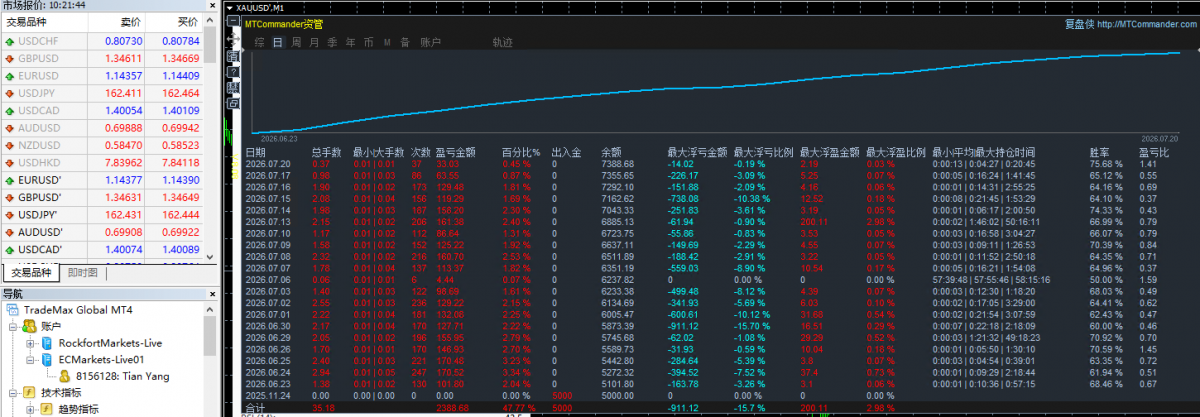Select the M tab in MTCommander
1200x417 pixels.
[x=387, y=42]
